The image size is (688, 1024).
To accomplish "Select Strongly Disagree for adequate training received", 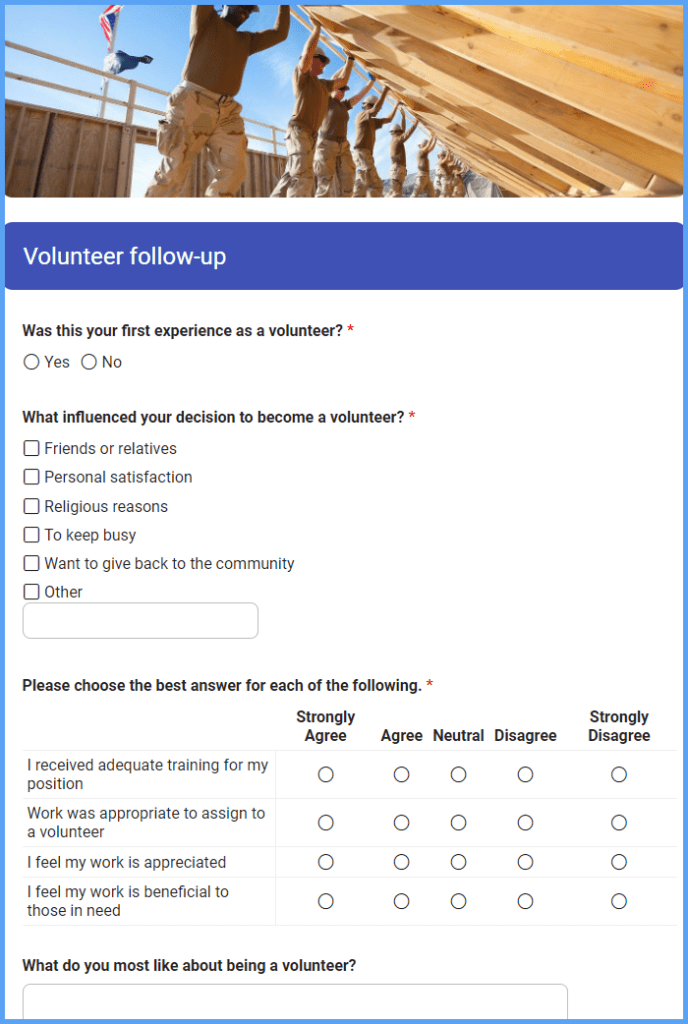I will tap(618, 774).
